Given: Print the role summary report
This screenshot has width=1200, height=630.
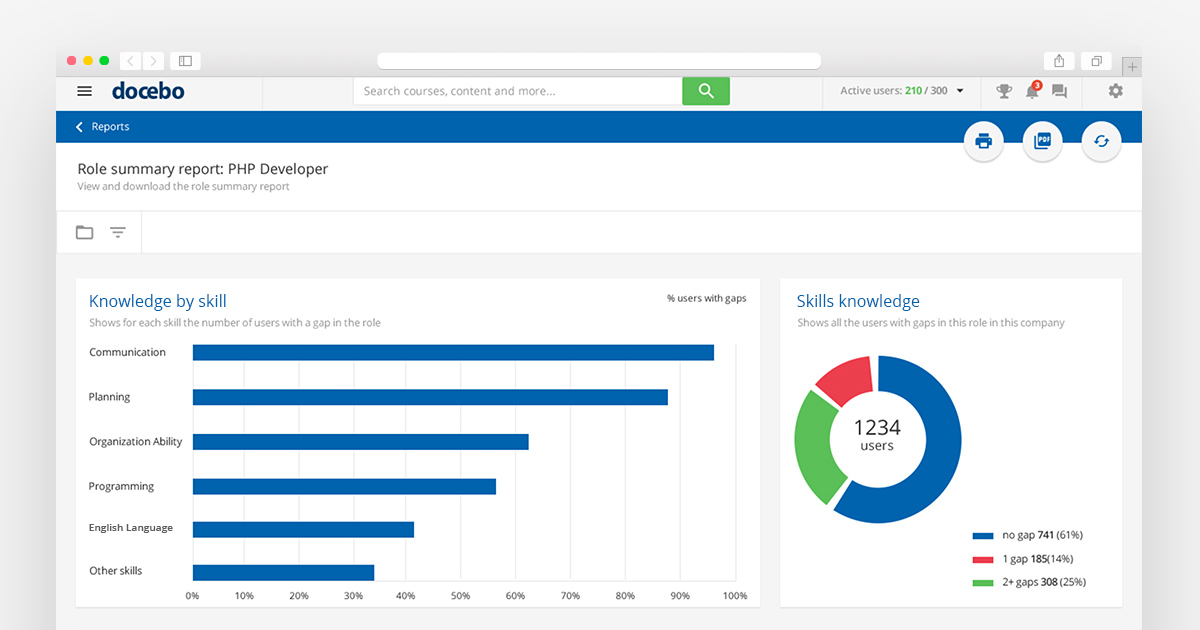Looking at the screenshot, I should 983,141.
